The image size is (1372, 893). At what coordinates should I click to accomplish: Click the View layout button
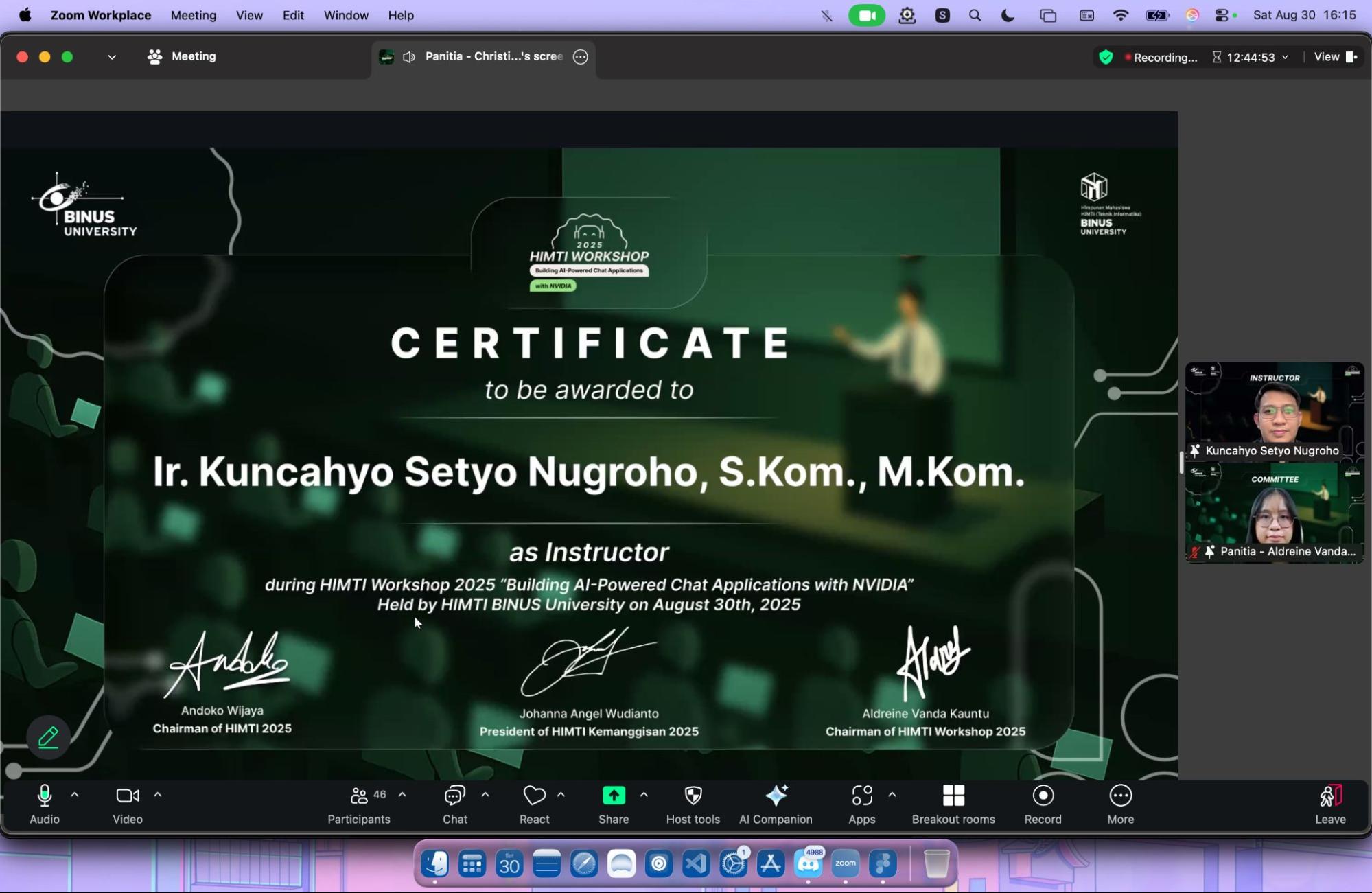coord(1335,57)
